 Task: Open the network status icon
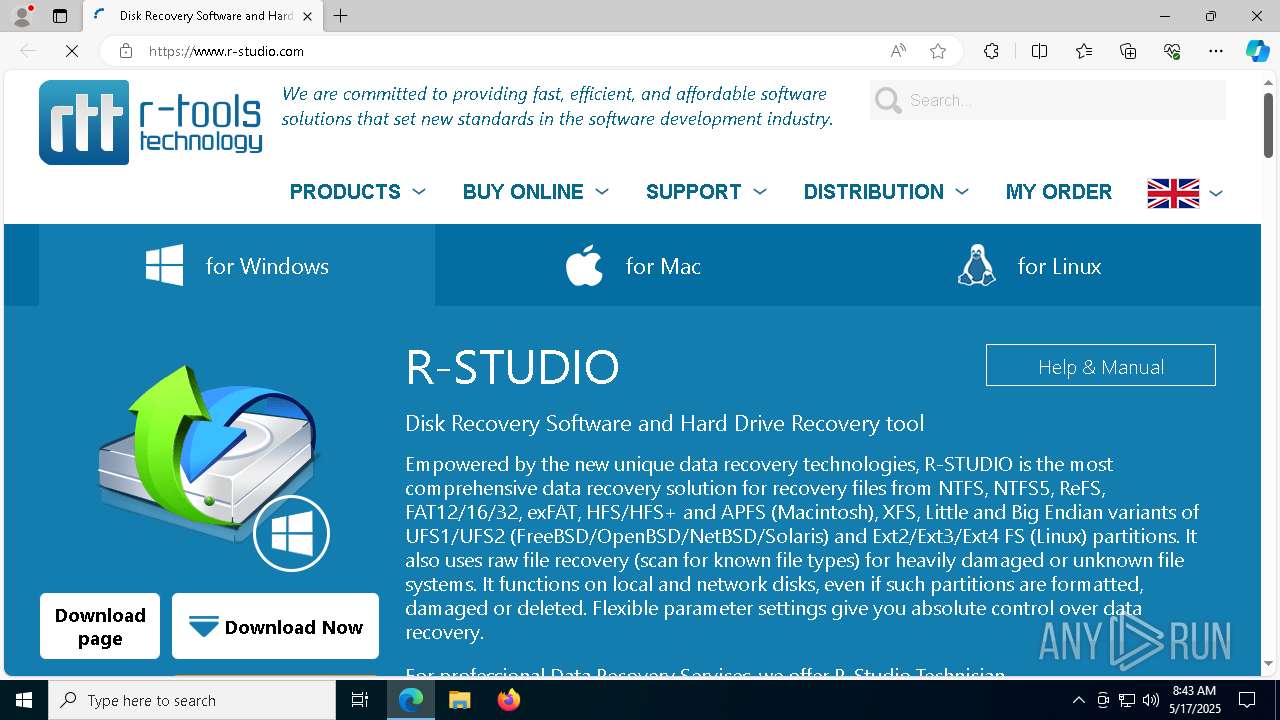(x=1127, y=700)
